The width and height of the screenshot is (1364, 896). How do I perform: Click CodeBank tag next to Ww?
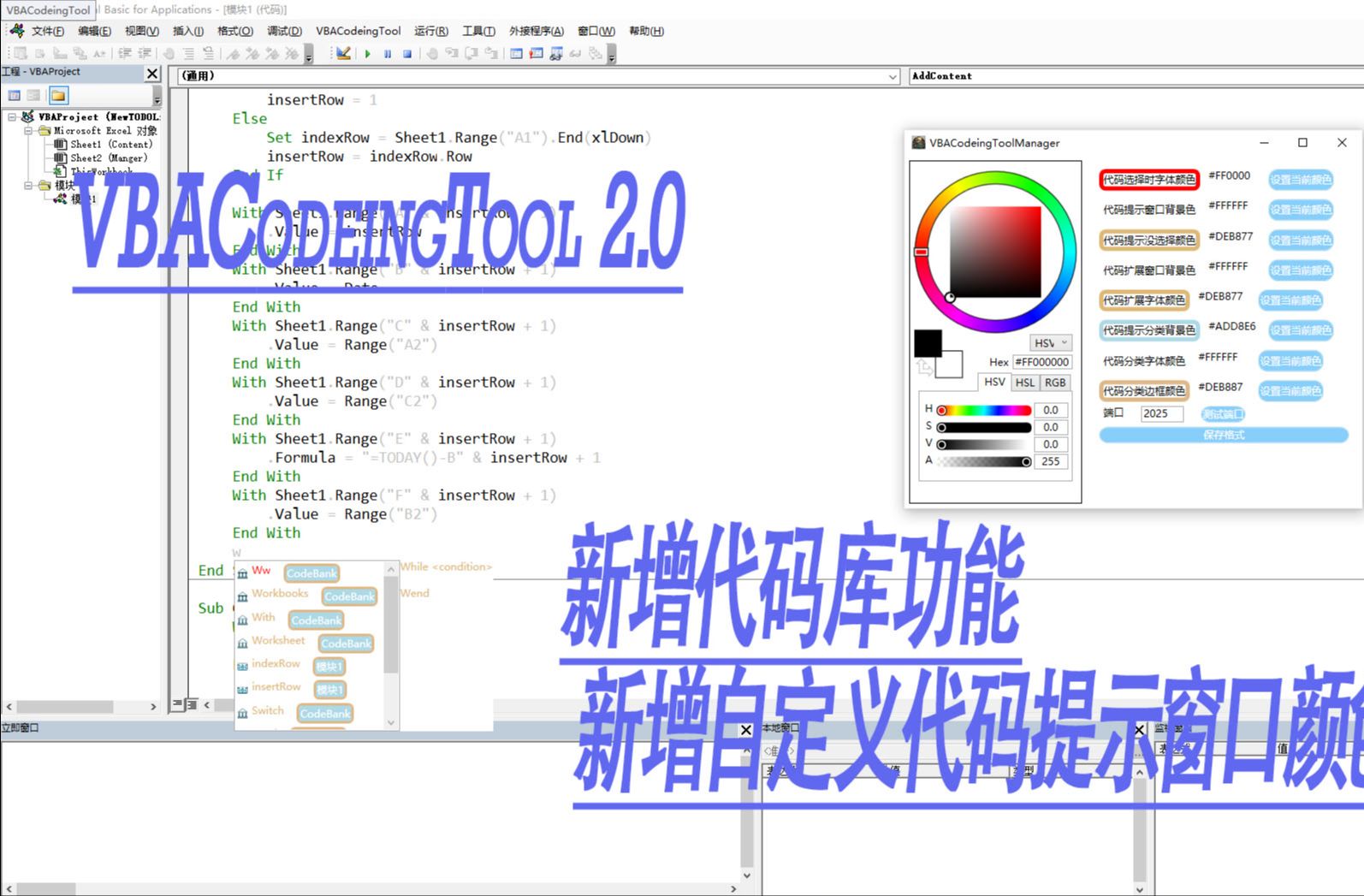click(x=311, y=573)
